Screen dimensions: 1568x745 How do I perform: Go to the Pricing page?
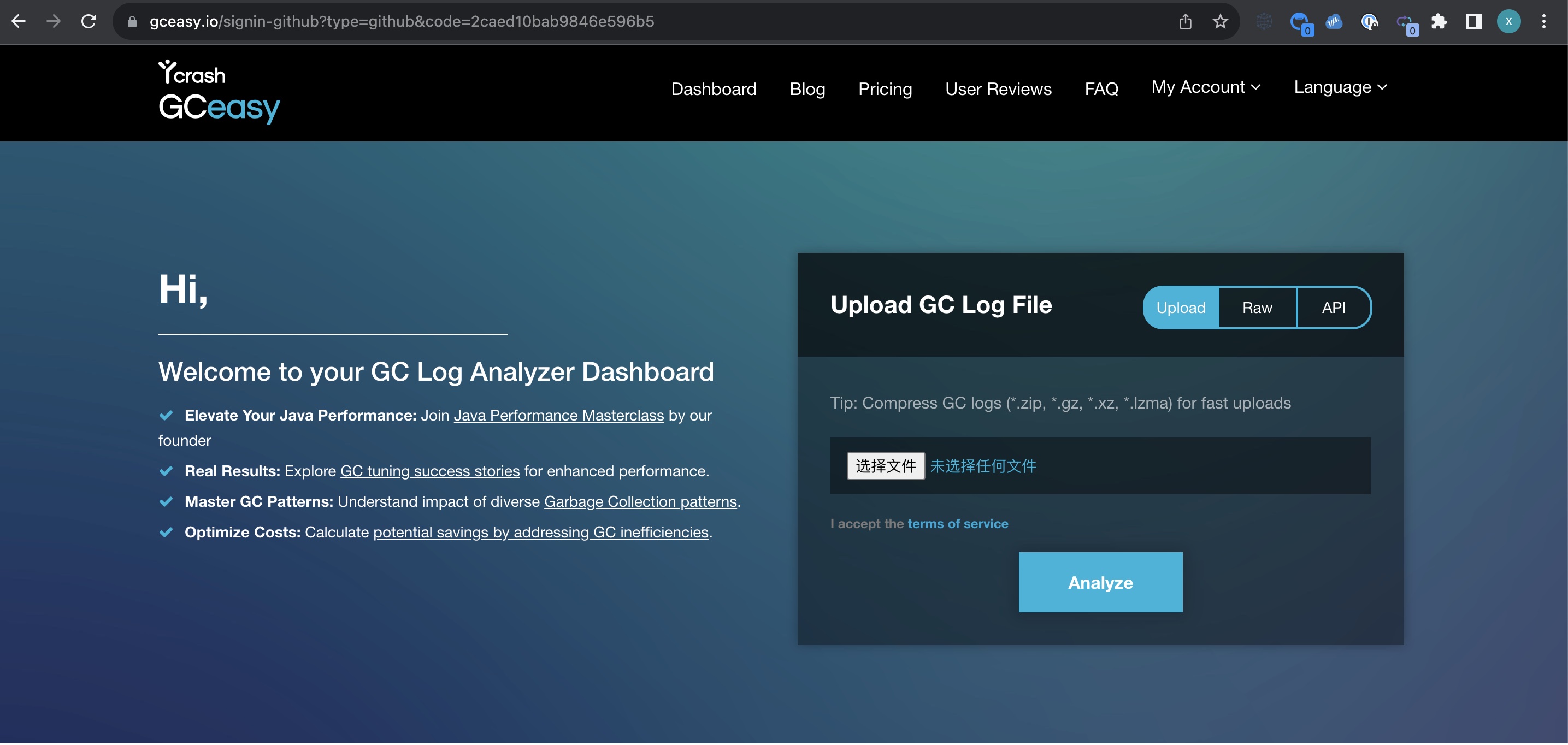point(885,89)
